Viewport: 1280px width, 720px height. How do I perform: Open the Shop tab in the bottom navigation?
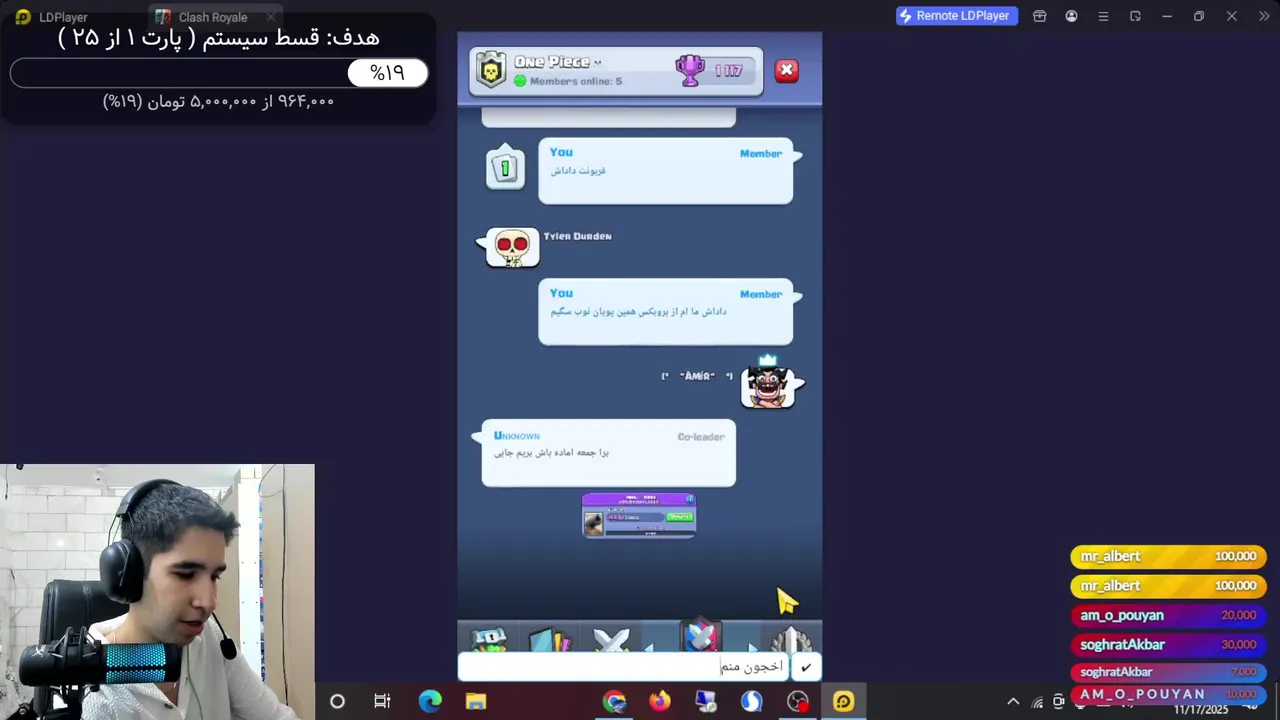[x=489, y=640]
